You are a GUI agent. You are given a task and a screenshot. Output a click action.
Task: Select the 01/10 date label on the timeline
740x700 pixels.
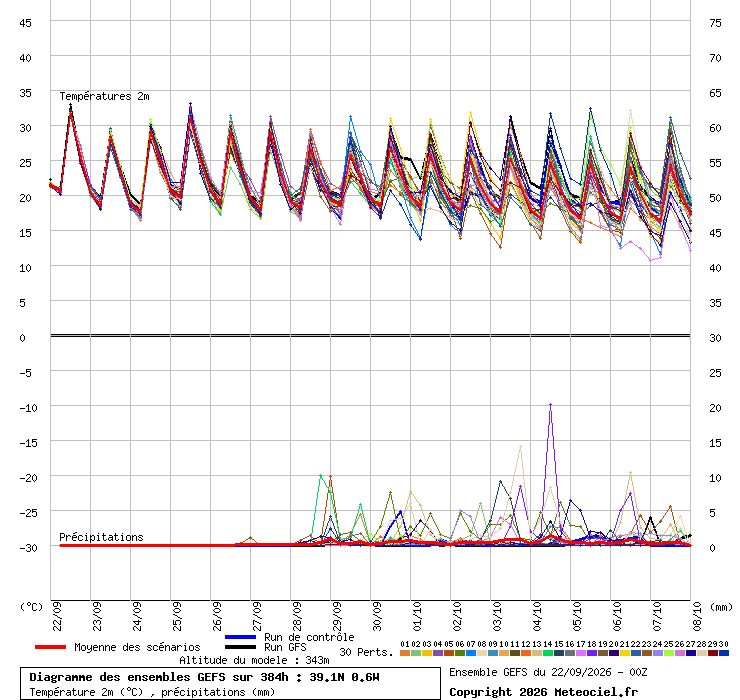click(417, 616)
